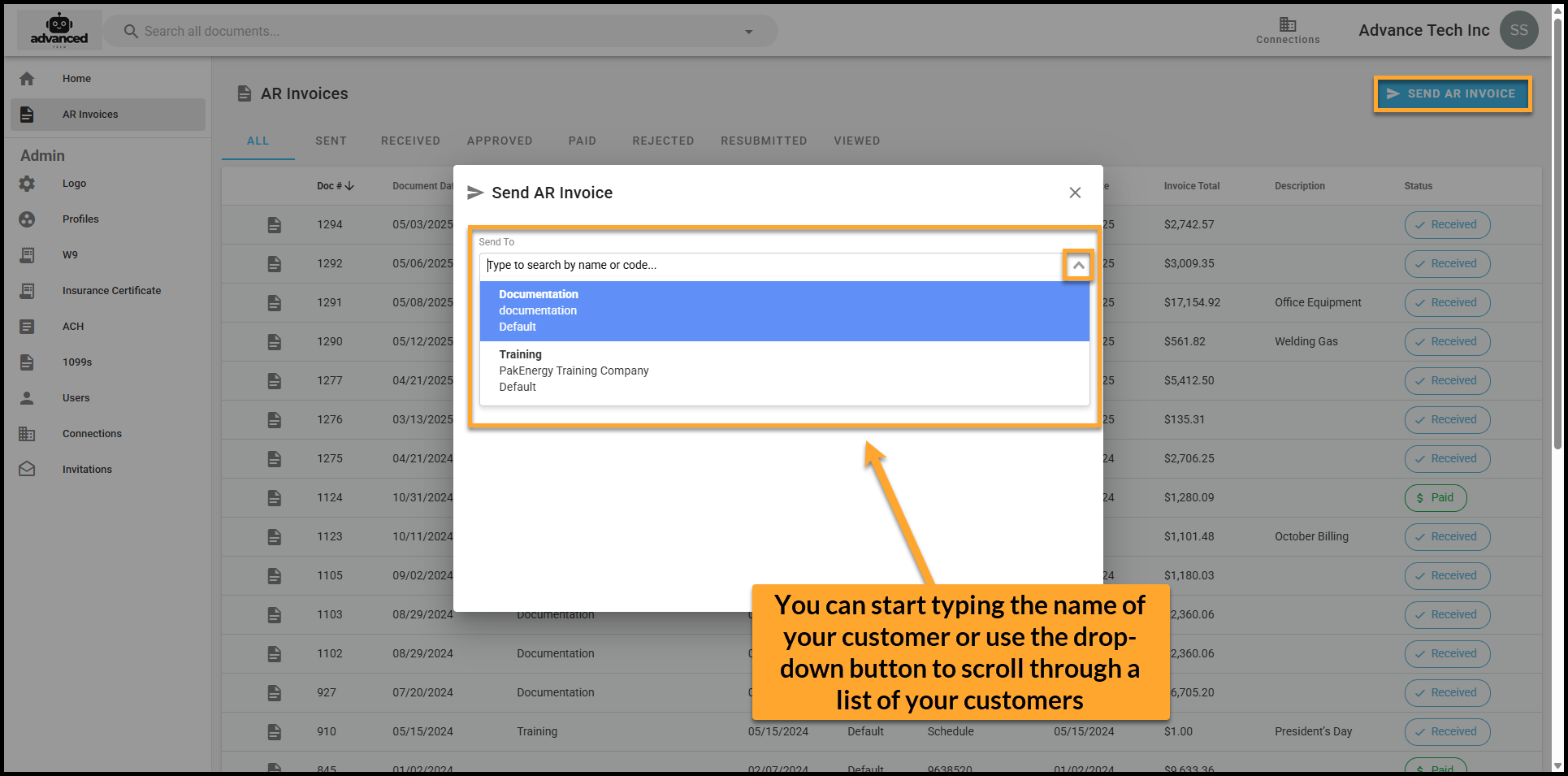This screenshot has height=776, width=1568.
Task: Collapse the Send To dropdown chevron
Action: click(1078, 265)
